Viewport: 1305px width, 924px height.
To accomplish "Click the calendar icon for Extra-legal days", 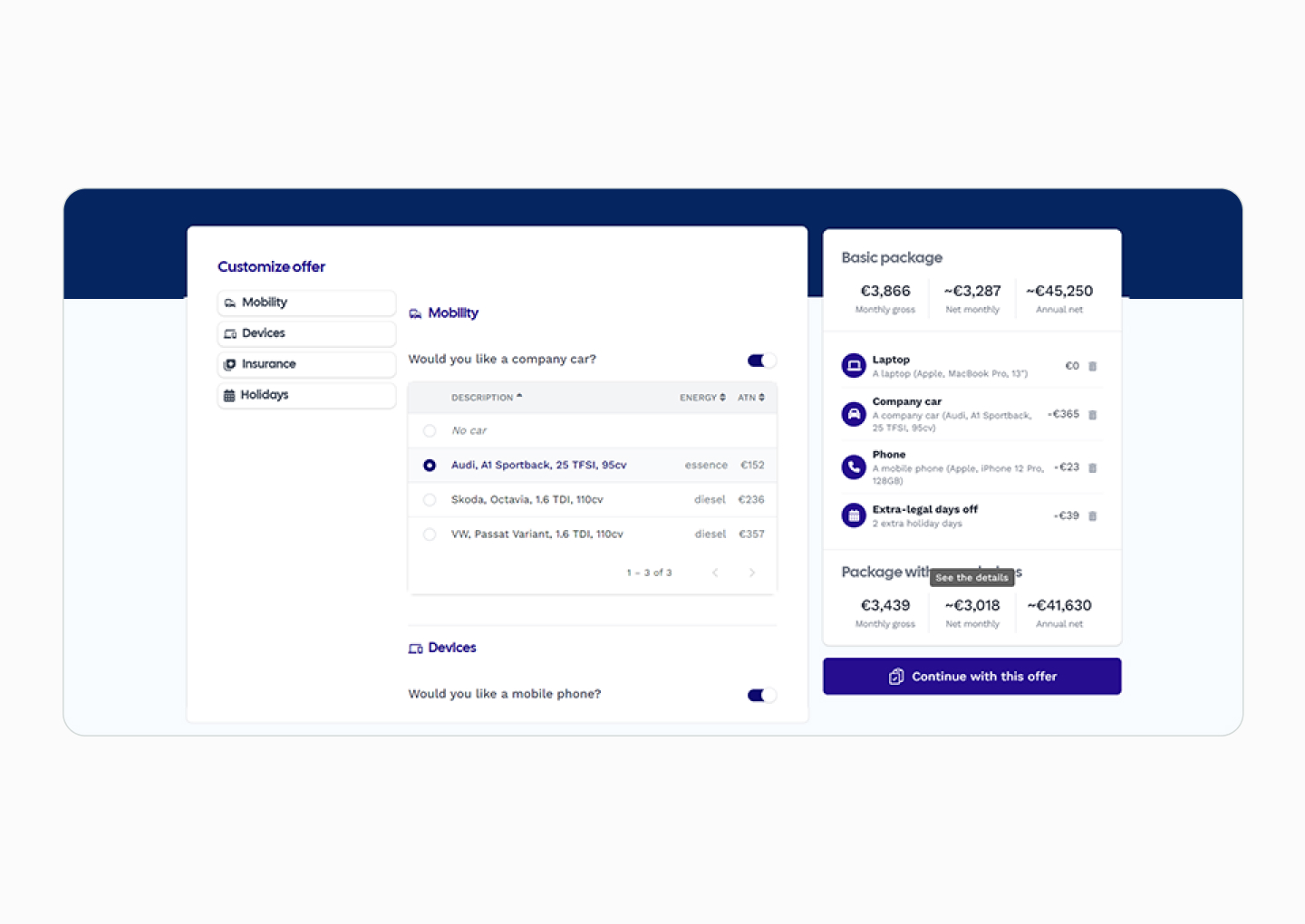I will [854, 515].
